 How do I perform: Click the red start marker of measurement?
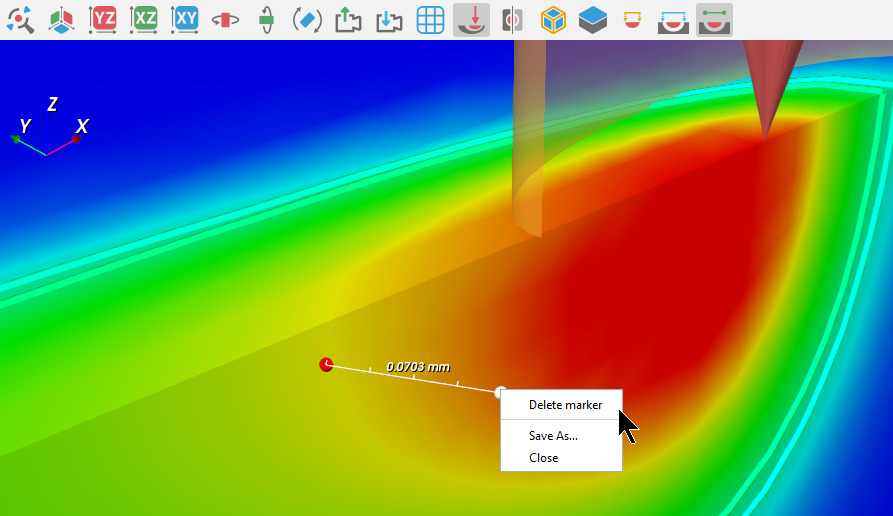(x=326, y=365)
